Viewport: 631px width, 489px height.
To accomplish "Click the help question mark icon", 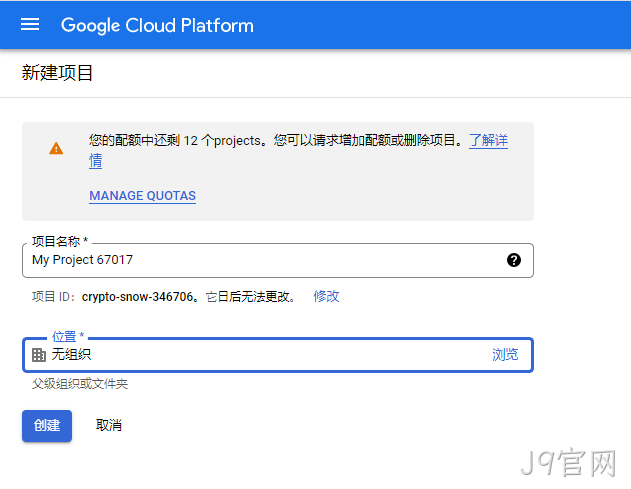I will point(514,260).
